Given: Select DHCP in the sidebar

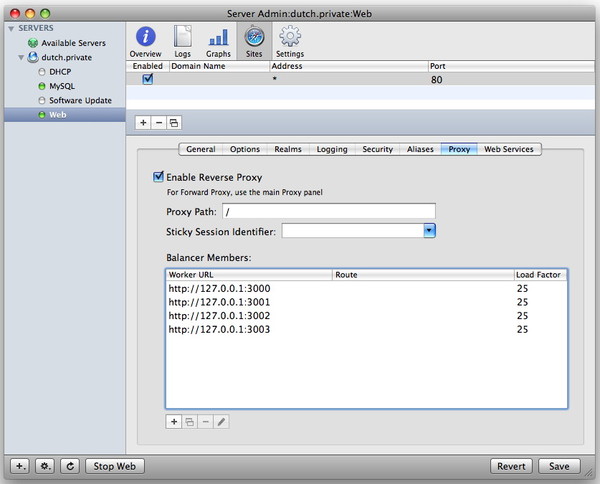Looking at the screenshot, I should (x=60, y=72).
